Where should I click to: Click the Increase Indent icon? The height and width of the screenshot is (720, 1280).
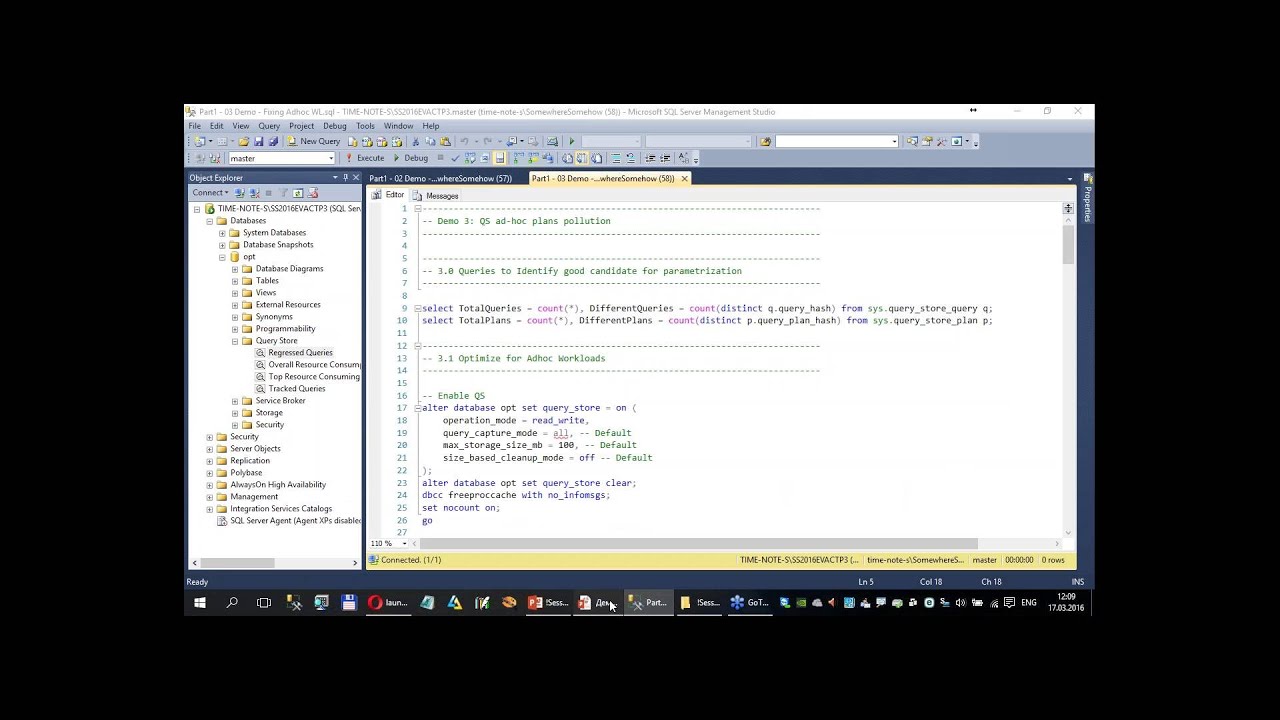click(x=665, y=158)
